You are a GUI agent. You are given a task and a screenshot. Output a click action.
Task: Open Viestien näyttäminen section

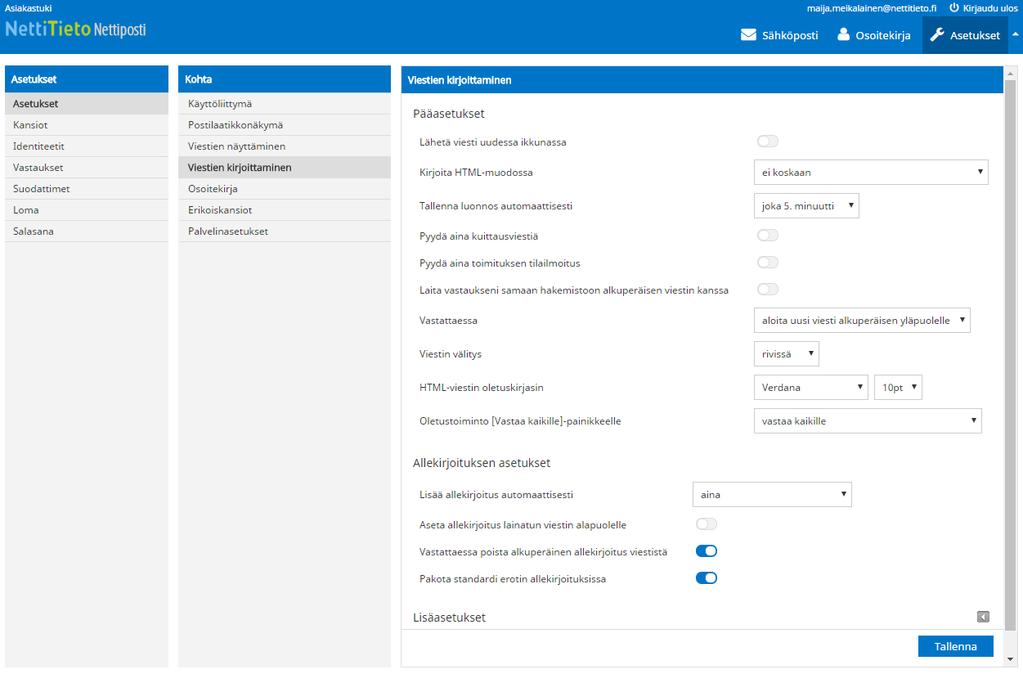coord(284,146)
